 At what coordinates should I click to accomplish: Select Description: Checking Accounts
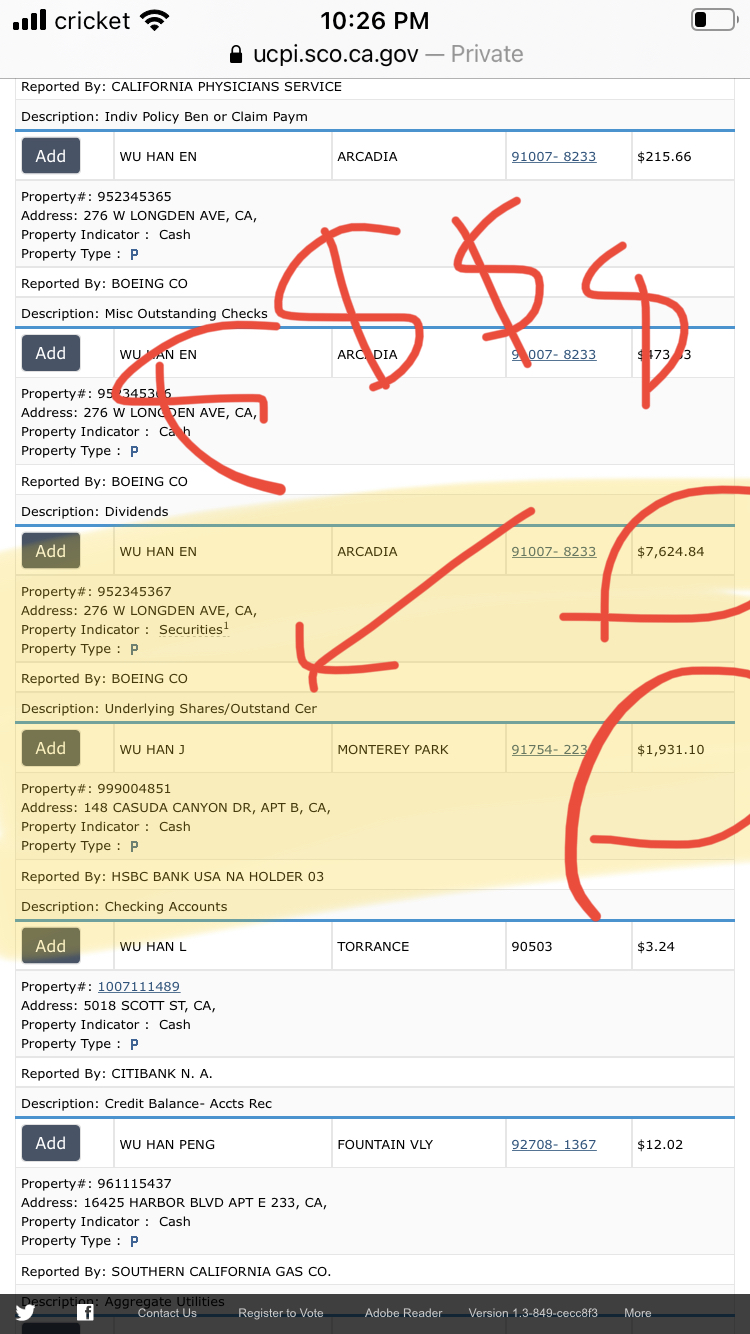pos(124,907)
